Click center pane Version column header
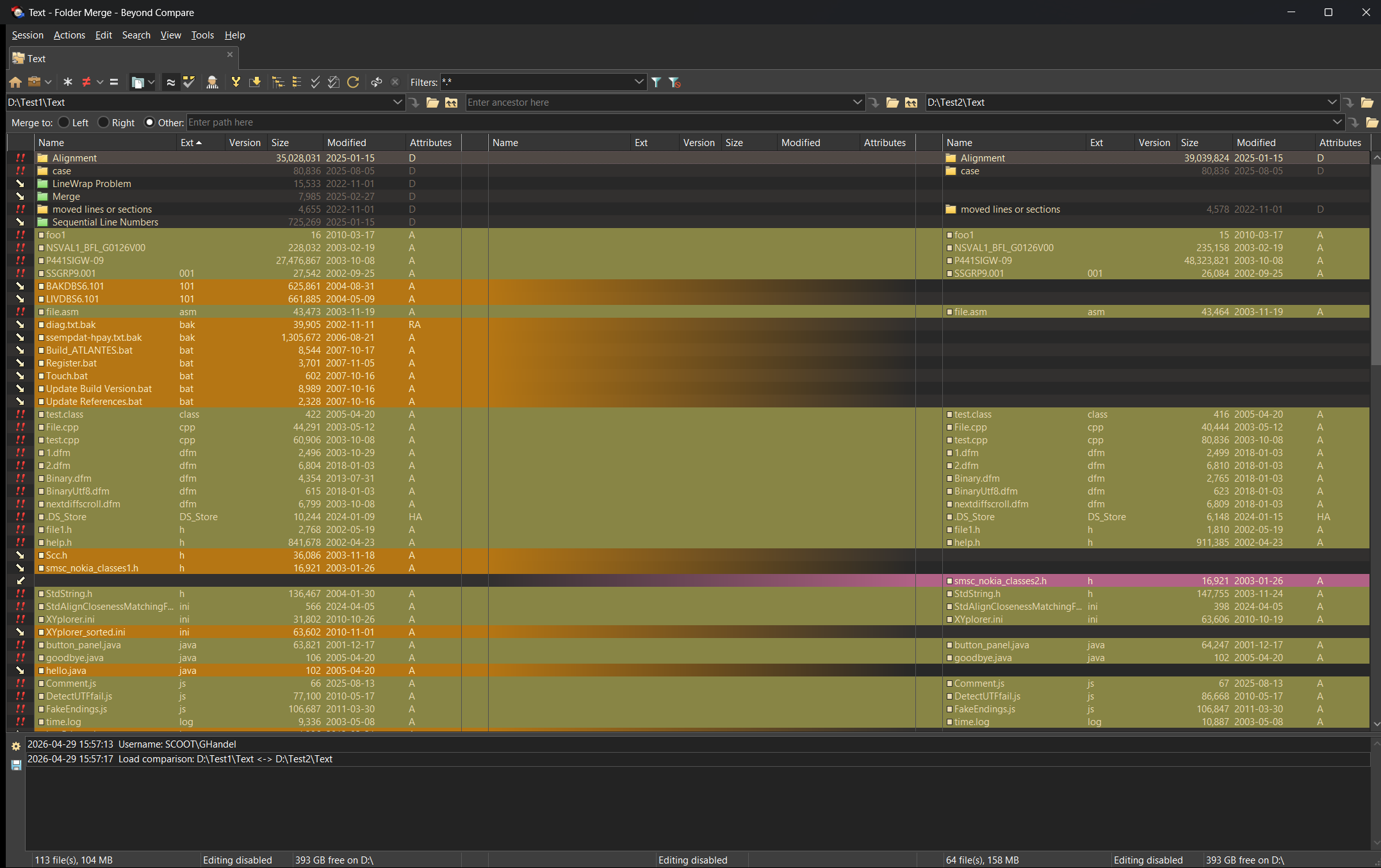Viewport: 1381px width, 868px height. (x=699, y=143)
